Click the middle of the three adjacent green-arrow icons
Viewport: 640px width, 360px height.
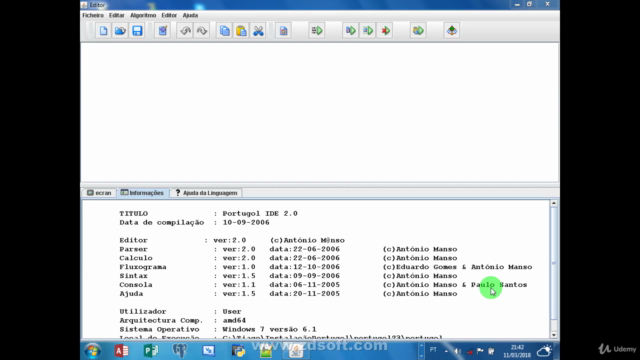[368, 31]
